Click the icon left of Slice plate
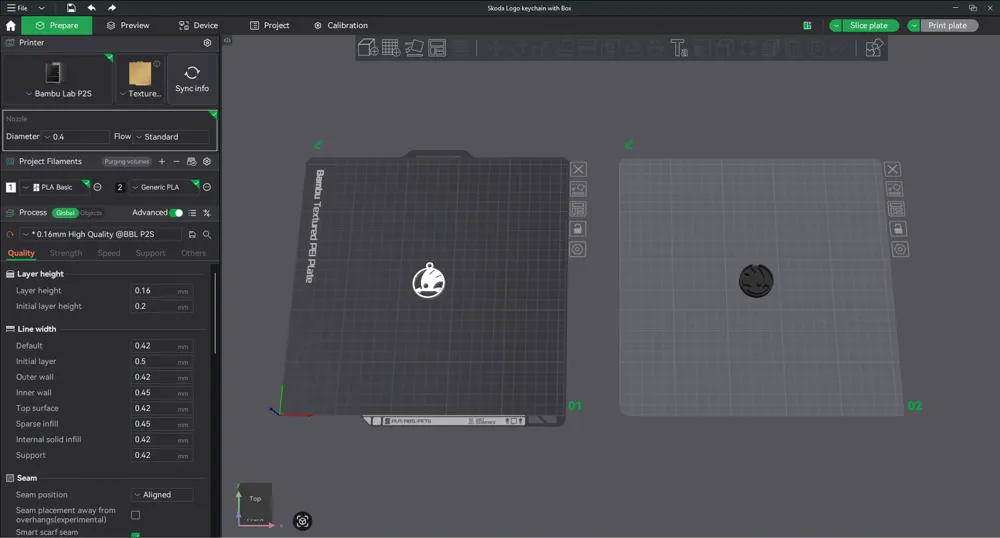1000x538 pixels. [x=807, y=25]
